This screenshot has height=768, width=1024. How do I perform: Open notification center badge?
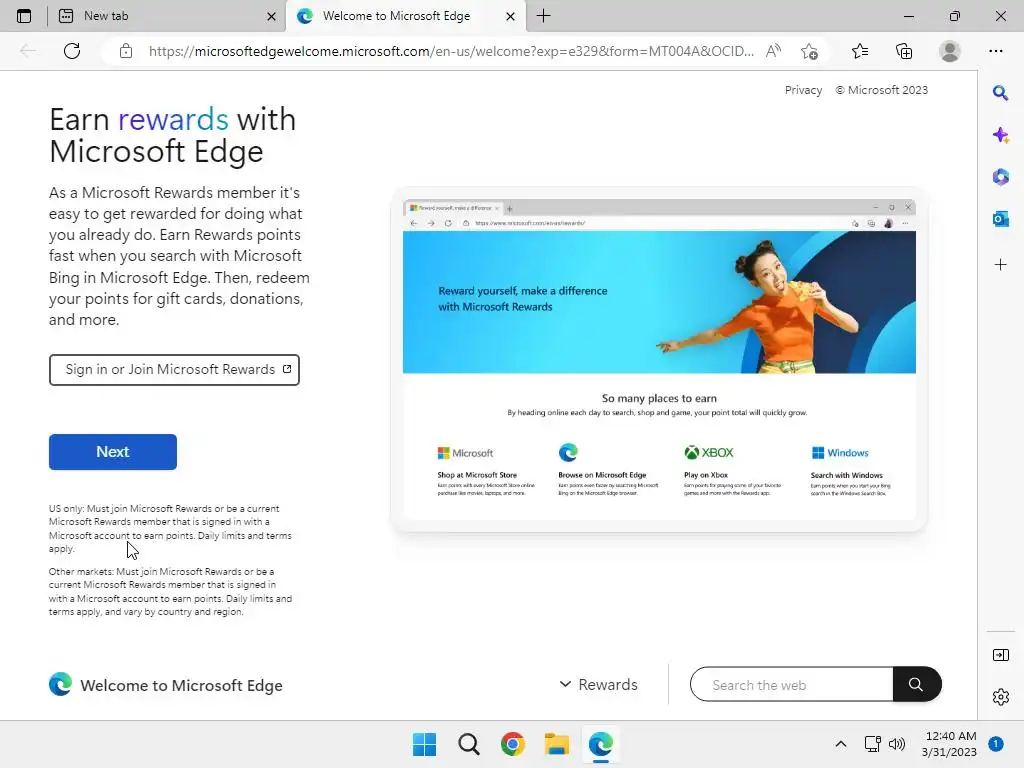(x=996, y=744)
